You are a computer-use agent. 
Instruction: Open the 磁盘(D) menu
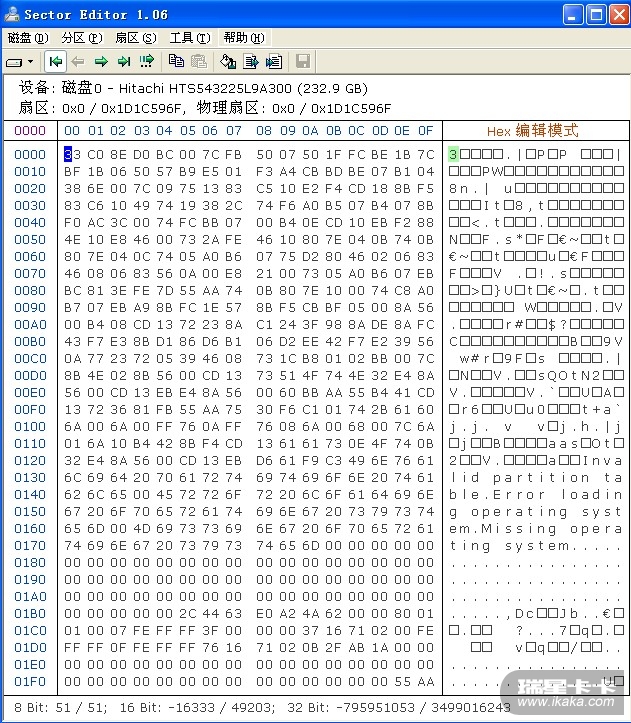click(x=28, y=38)
